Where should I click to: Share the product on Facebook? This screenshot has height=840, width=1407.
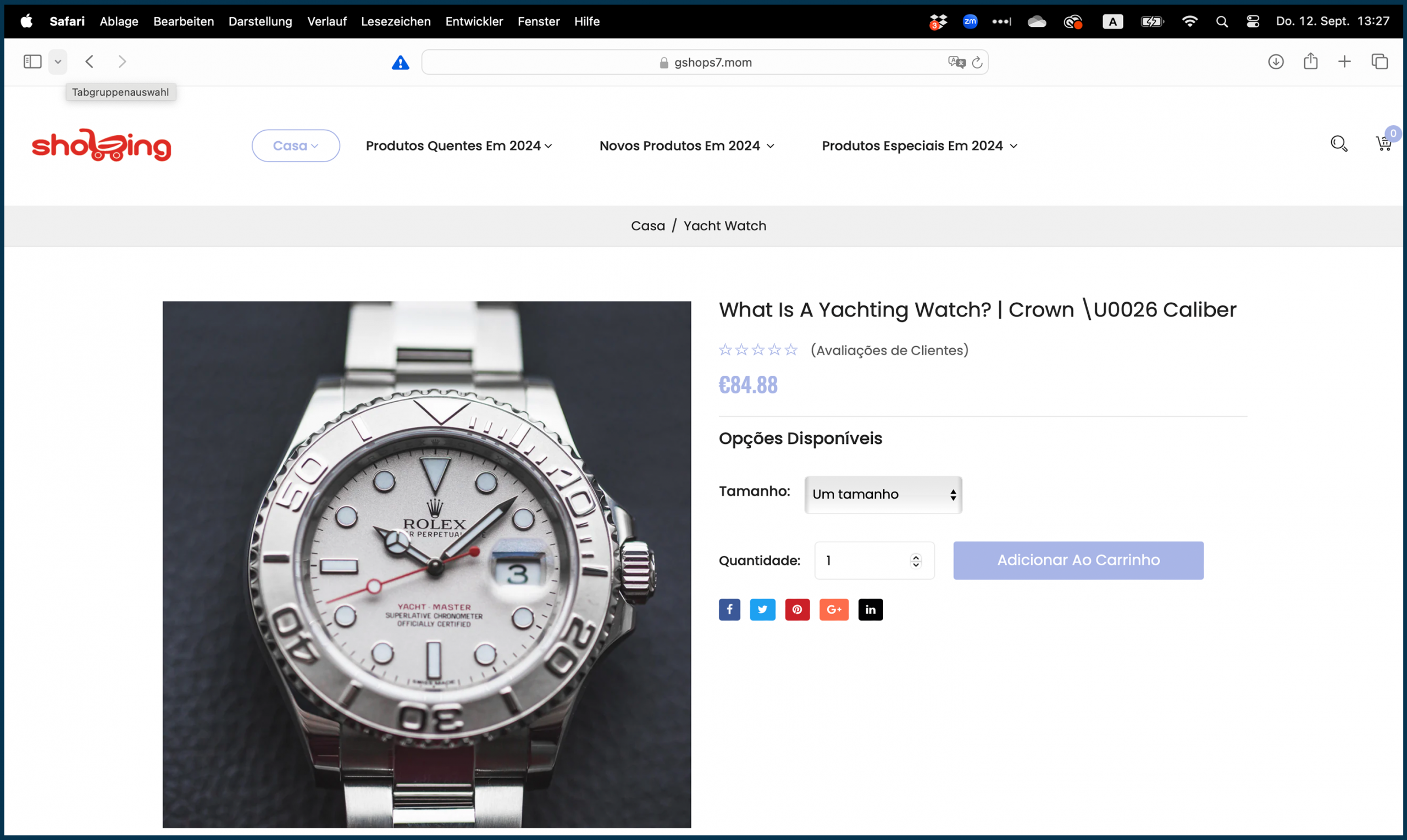click(x=729, y=609)
